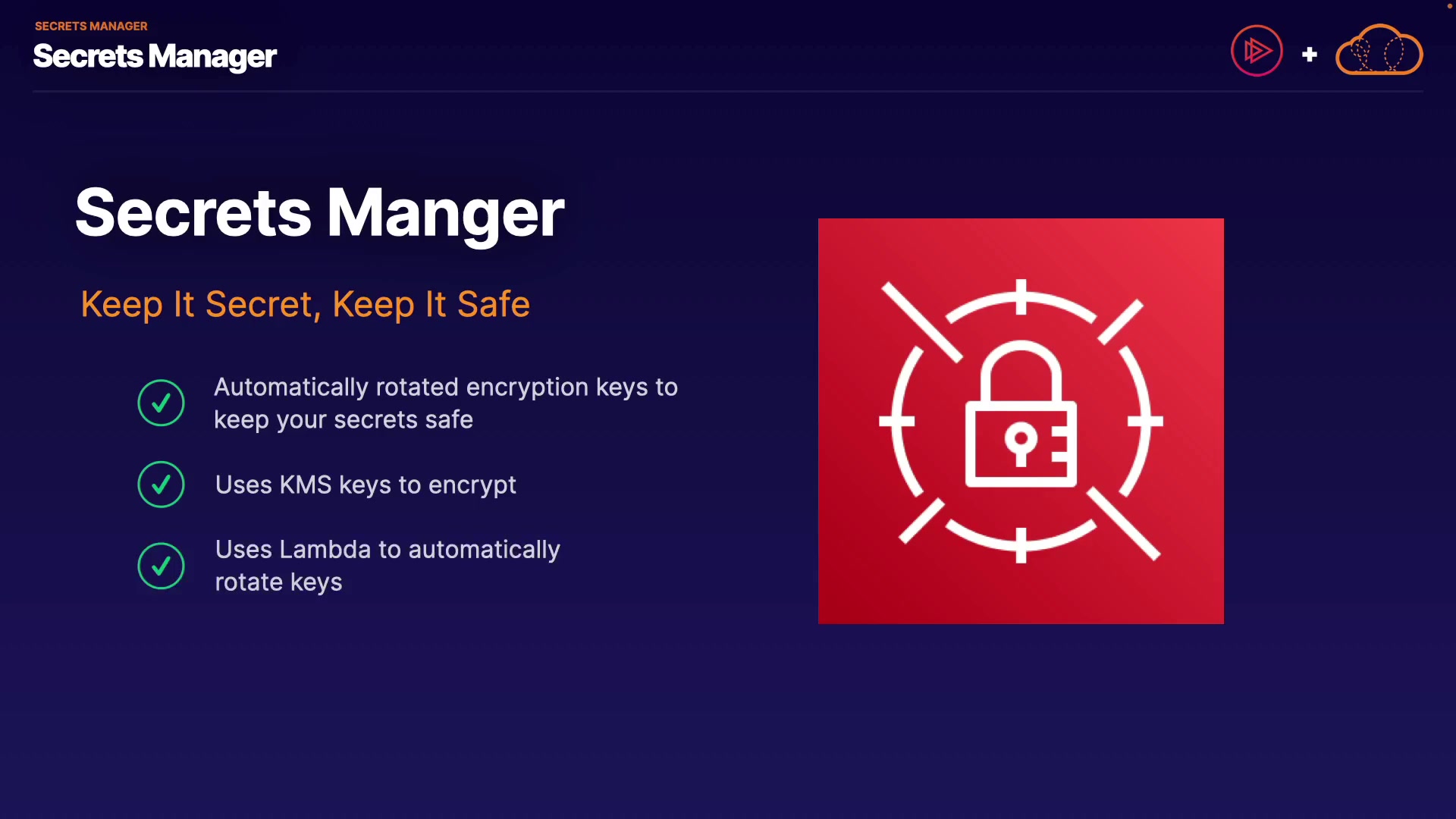Click the green checkmark beside KMS keys
Screen dimensions: 1456x819
click(x=161, y=485)
